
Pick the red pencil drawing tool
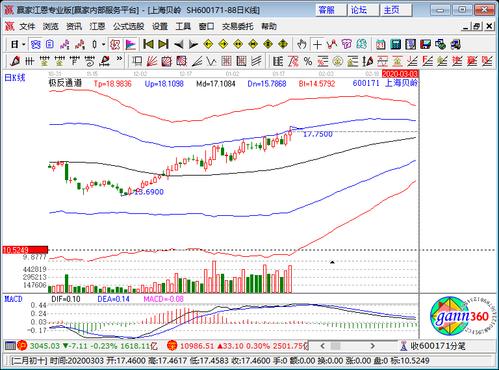(x=15, y=61)
